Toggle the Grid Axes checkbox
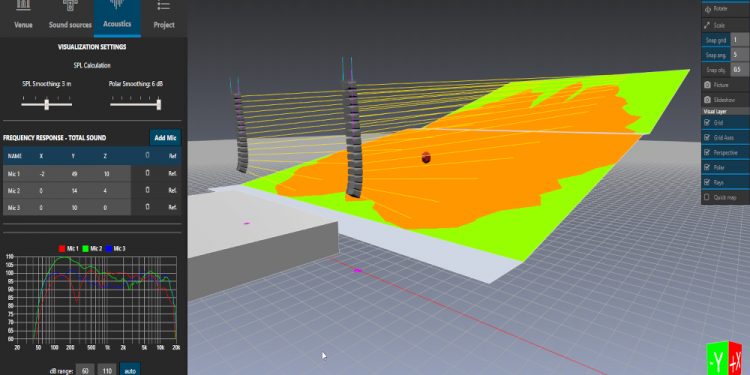 point(707,137)
